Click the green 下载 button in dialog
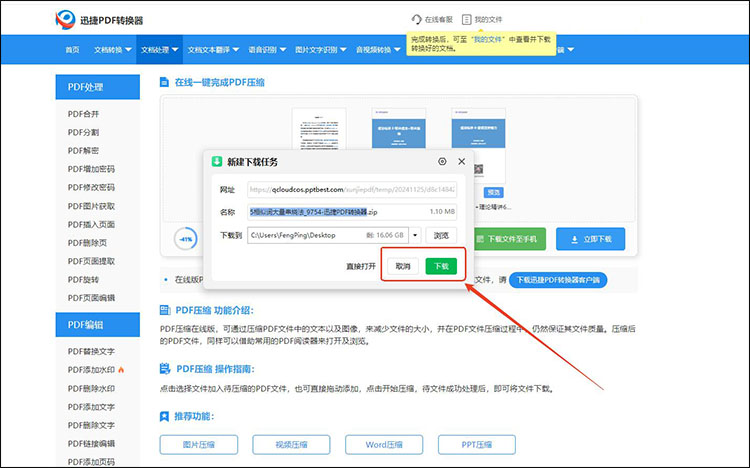The width and height of the screenshot is (750, 468). (441, 266)
